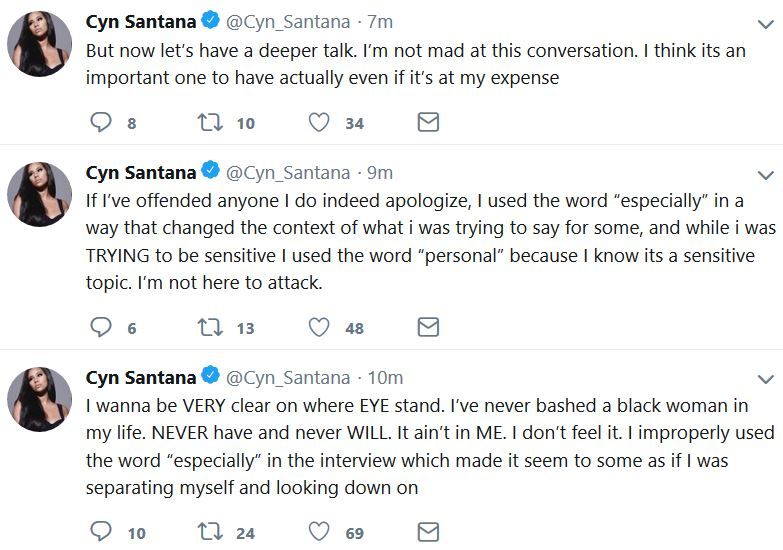
Task: Open the 10m timestamp link
Action: click(x=385, y=378)
